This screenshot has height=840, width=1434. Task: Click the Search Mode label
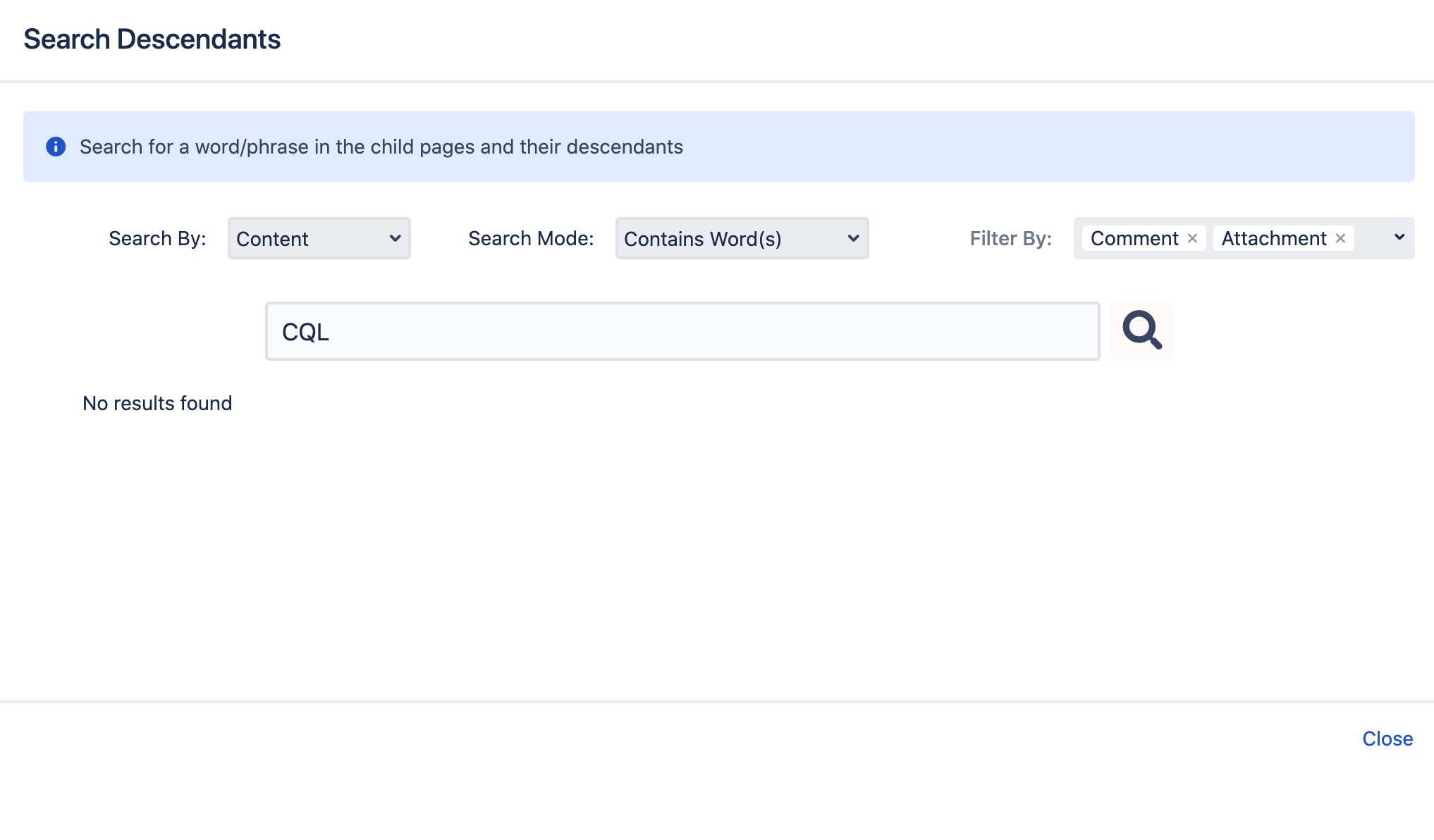(x=531, y=238)
